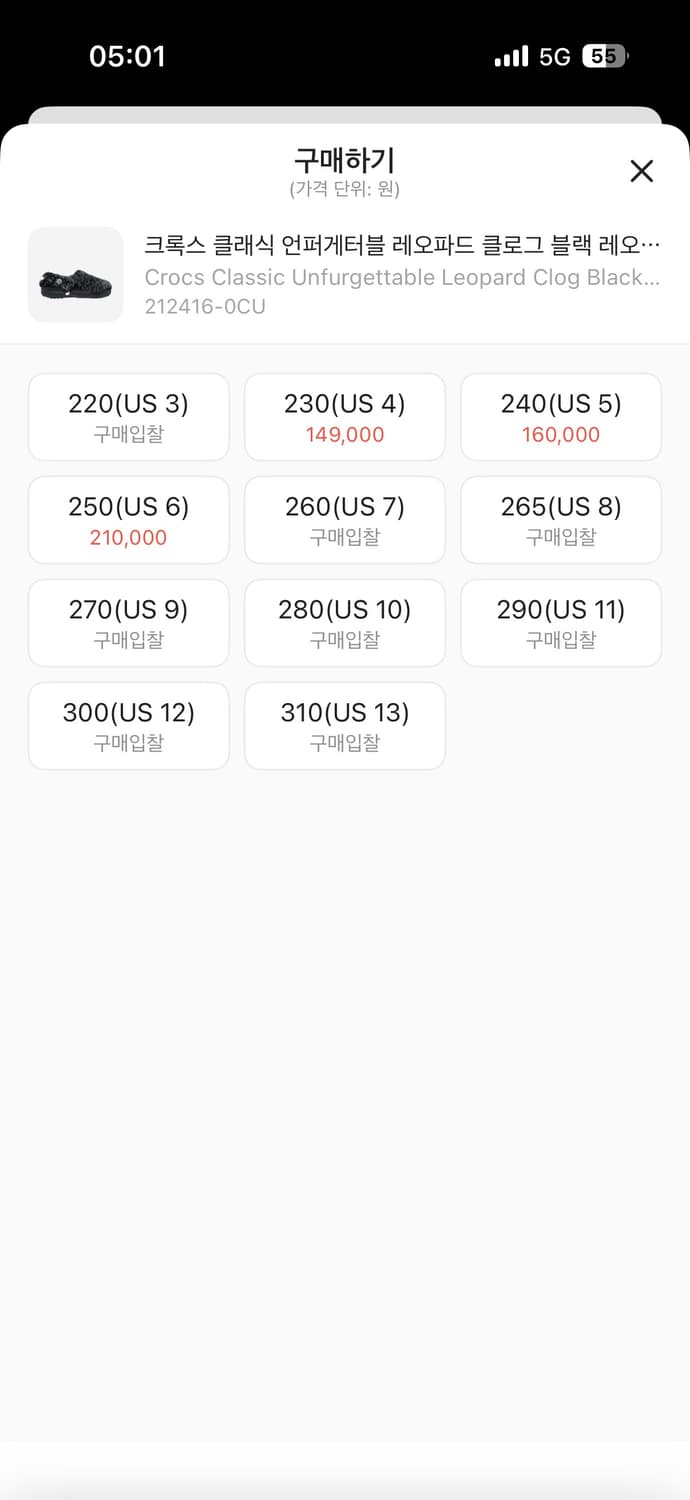The height and width of the screenshot is (1500, 690).
Task: Choose size 240(US 5) priced 160,000
Action: point(560,417)
